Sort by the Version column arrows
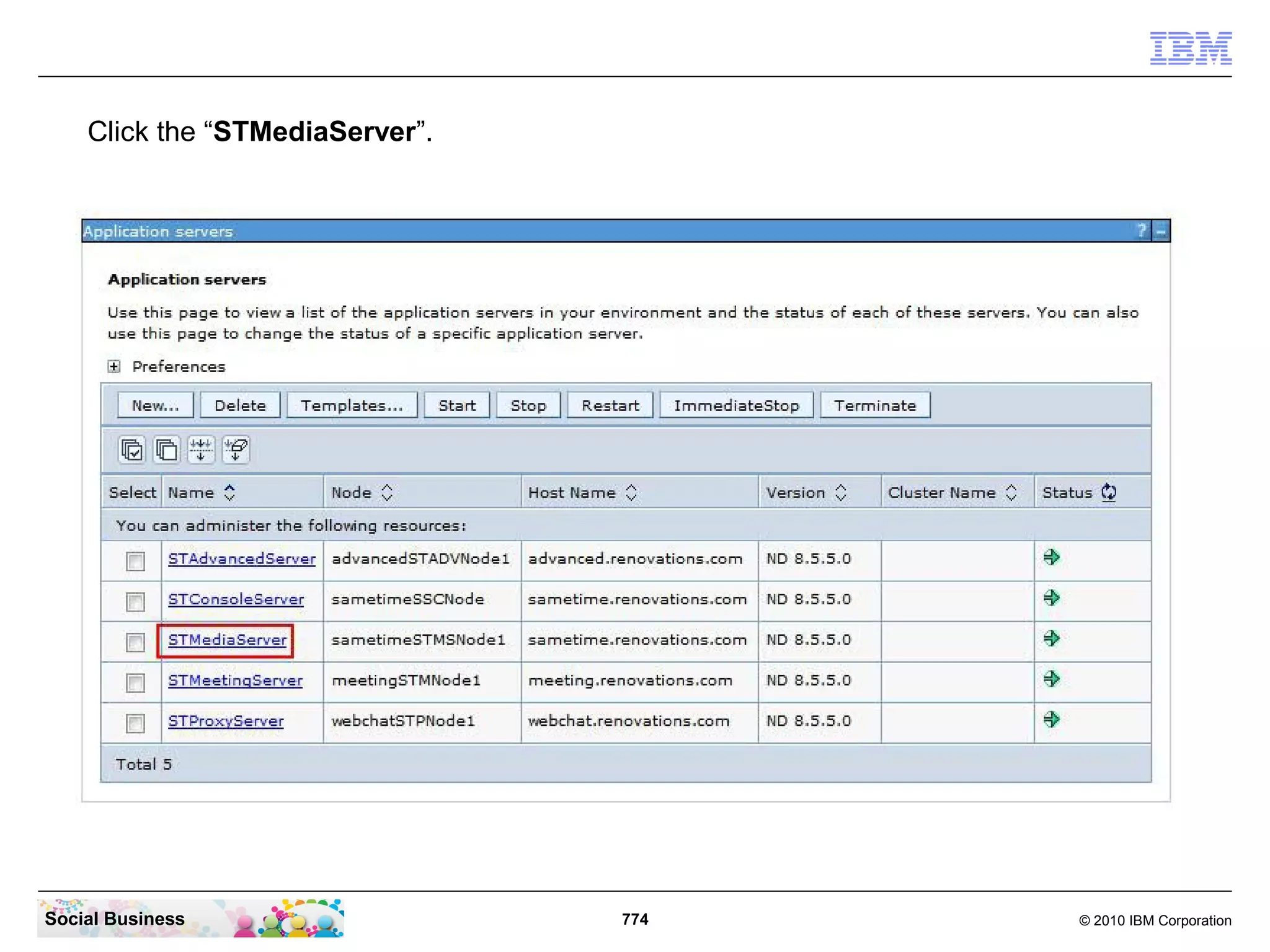 (x=841, y=493)
